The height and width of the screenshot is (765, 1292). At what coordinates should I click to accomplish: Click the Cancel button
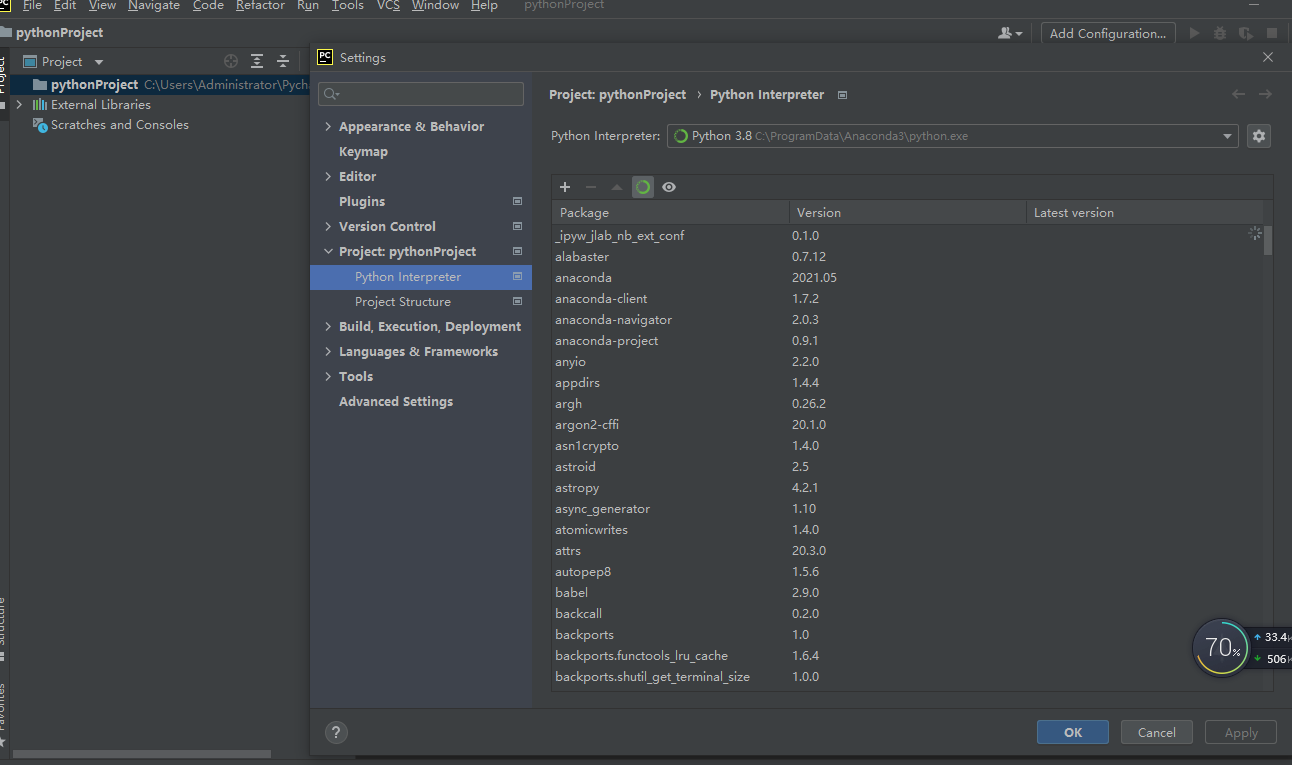click(x=1156, y=731)
